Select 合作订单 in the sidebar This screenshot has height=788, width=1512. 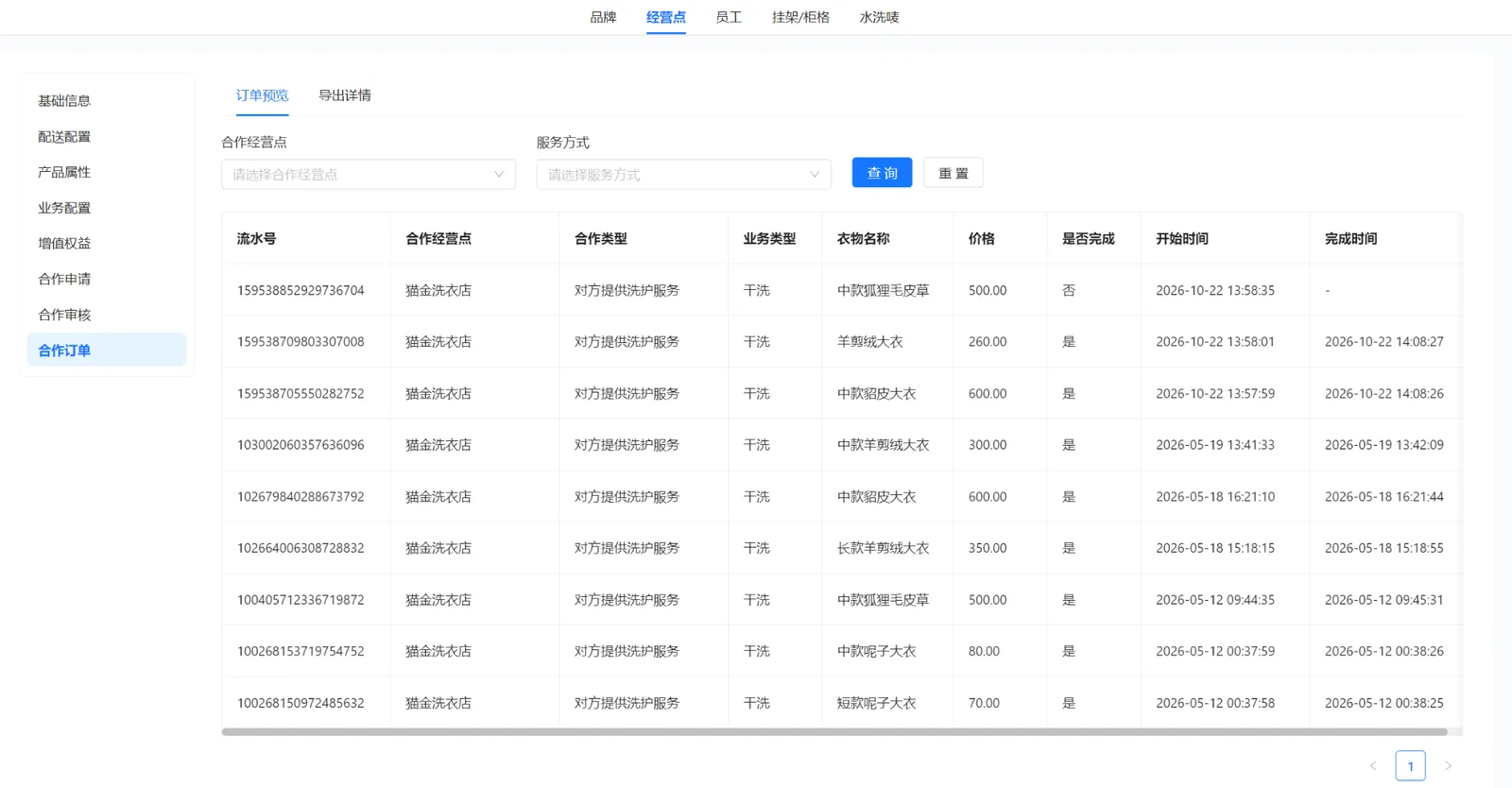(107, 350)
